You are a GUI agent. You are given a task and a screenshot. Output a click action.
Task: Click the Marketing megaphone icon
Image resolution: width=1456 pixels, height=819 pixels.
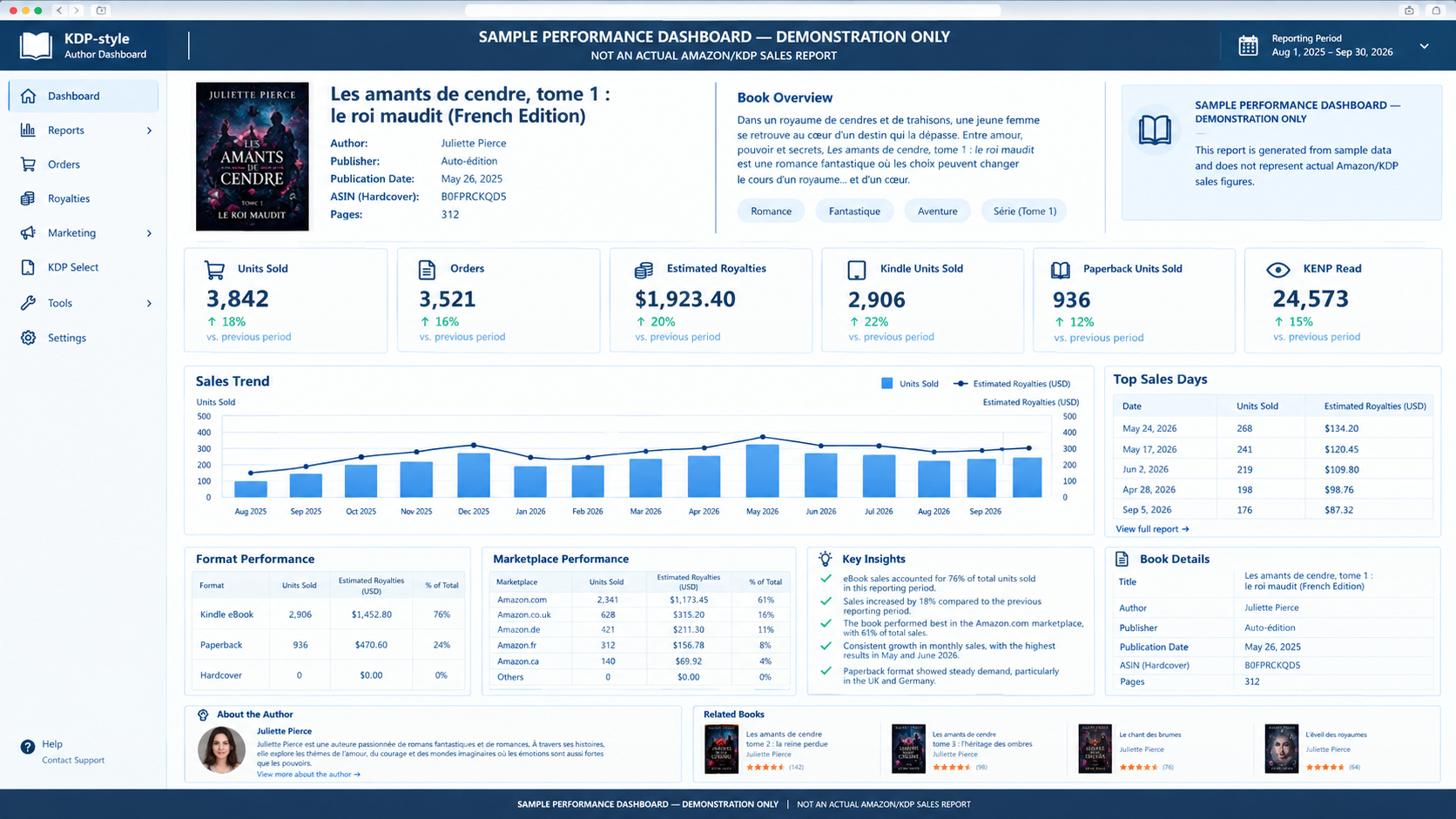coord(28,233)
